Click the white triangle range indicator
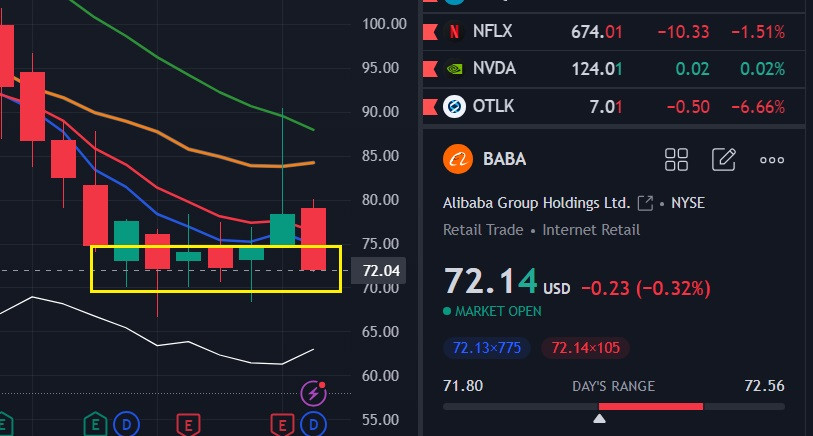 click(x=599, y=418)
